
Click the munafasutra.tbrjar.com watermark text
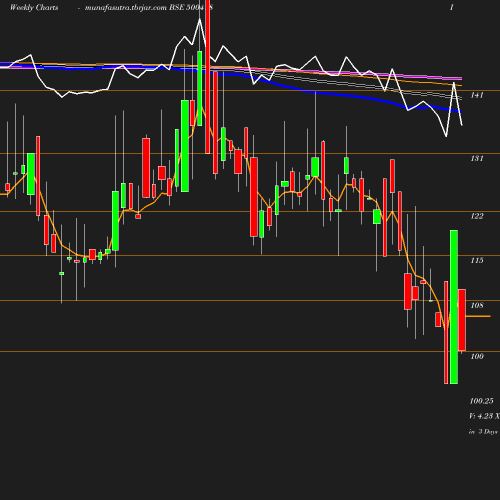pyautogui.click(x=126, y=7)
